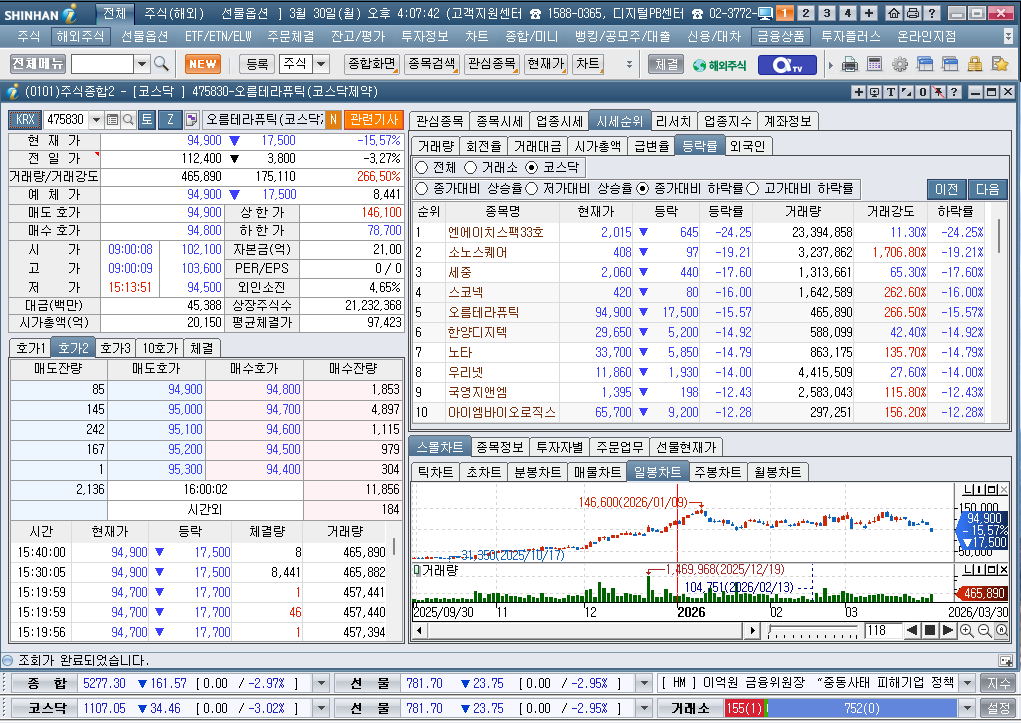Open dropdown next to 코스닥 index ticker
Viewport: 1021px width, 723px height.
(320, 708)
